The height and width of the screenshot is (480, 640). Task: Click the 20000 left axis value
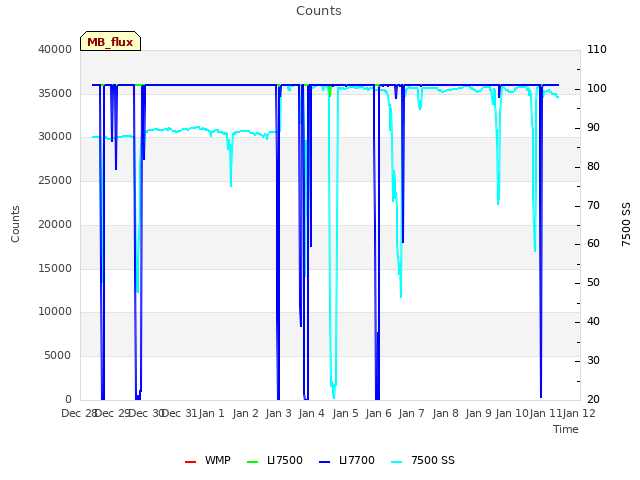coord(55,224)
